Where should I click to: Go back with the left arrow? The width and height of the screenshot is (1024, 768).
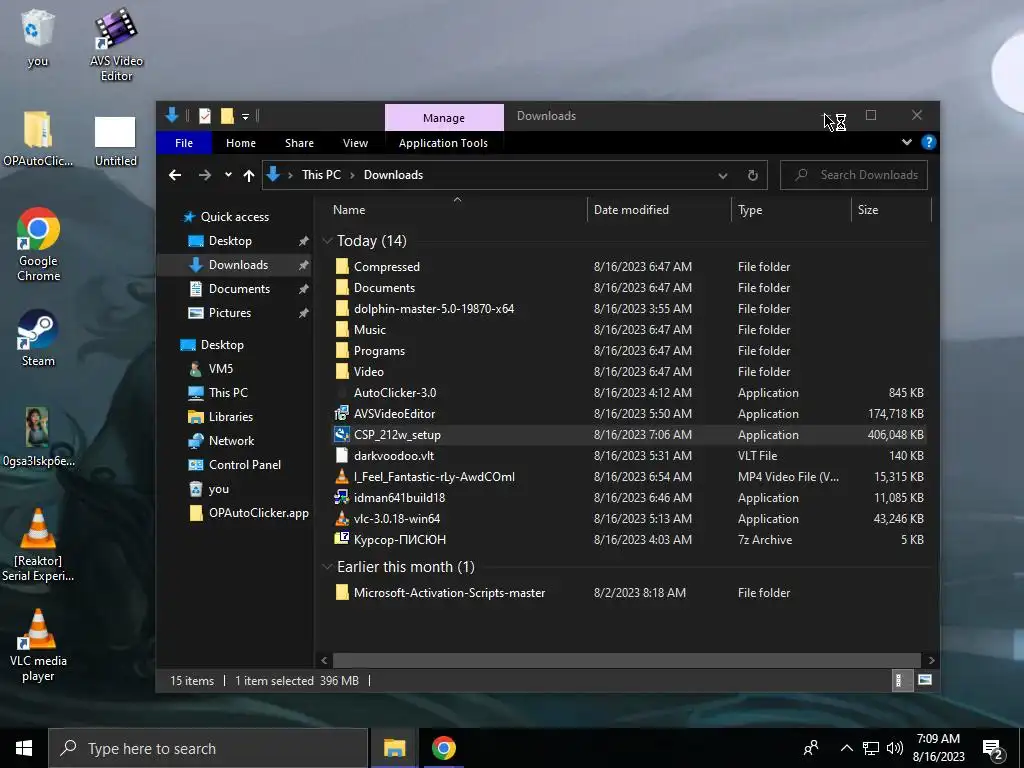click(x=175, y=175)
